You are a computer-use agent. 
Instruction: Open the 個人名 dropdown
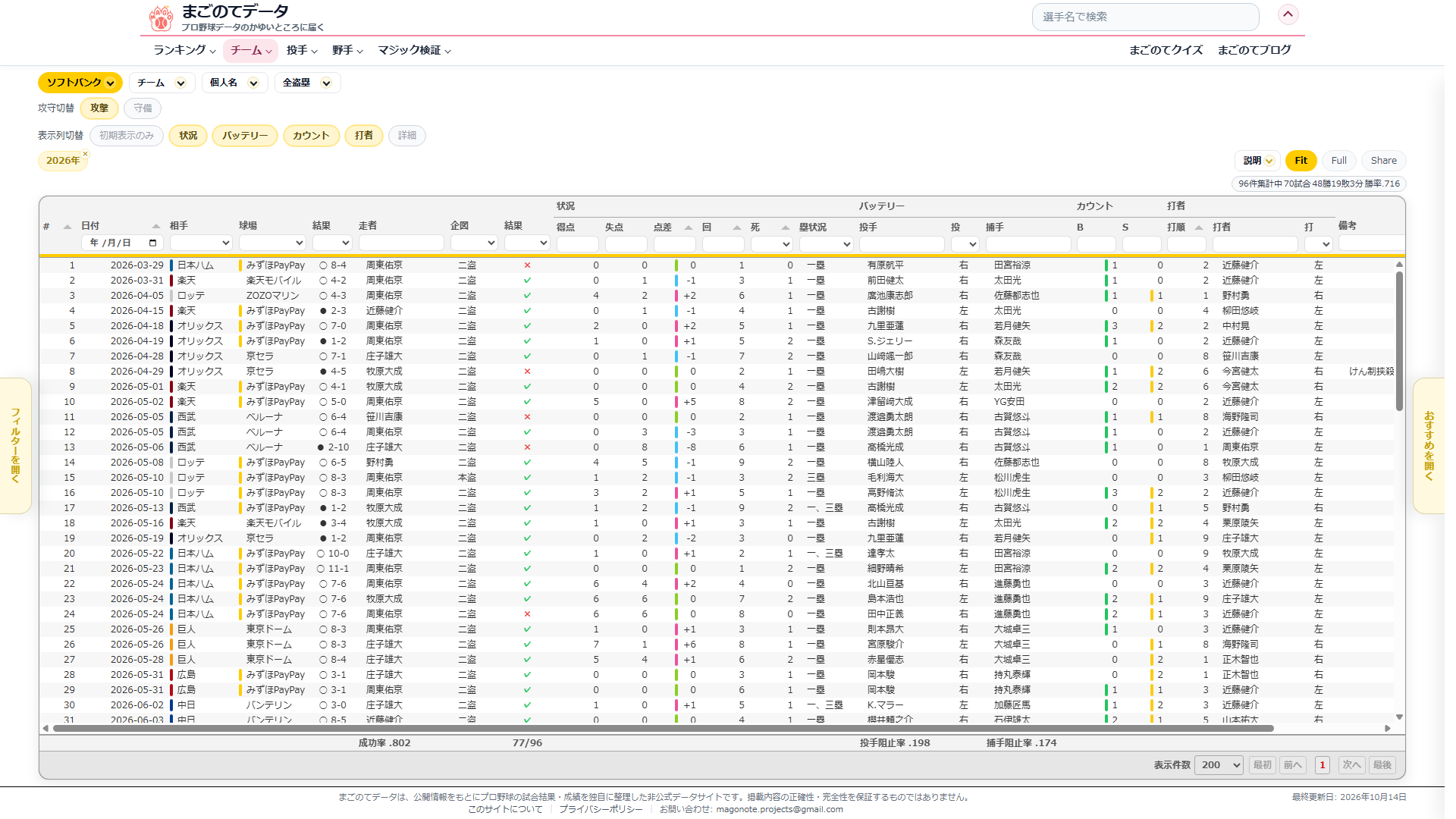[234, 83]
